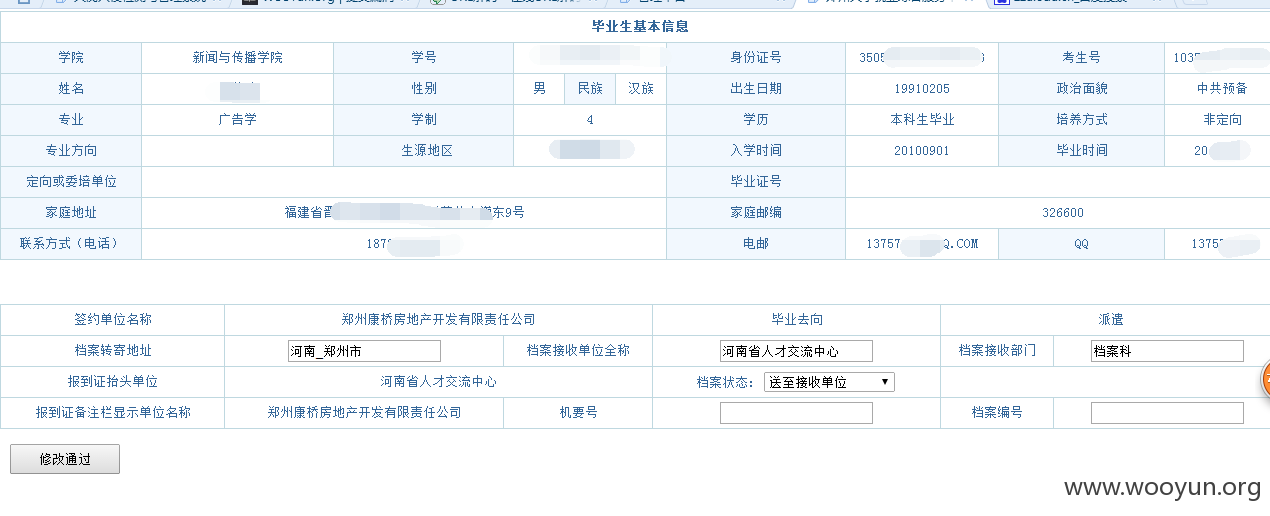The image size is (1270, 516).
Task: Click the 出生日期 label cell
Action: [756, 89]
